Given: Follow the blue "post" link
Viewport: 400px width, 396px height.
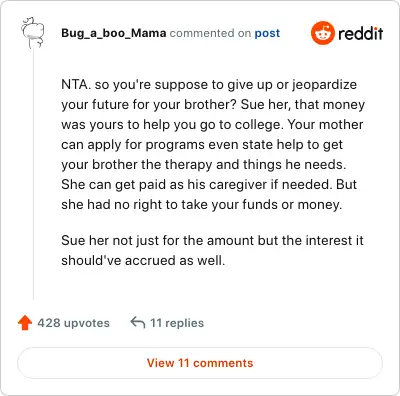Looking at the screenshot, I should tap(267, 33).
